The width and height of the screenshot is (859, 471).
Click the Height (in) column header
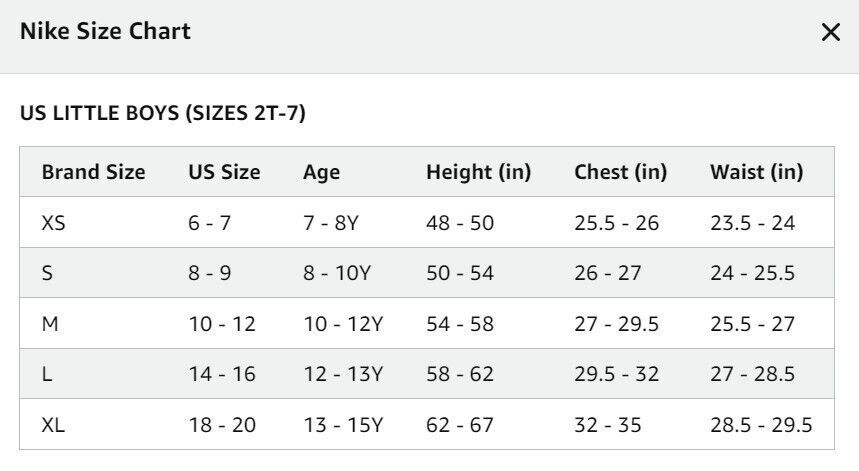tap(479, 173)
